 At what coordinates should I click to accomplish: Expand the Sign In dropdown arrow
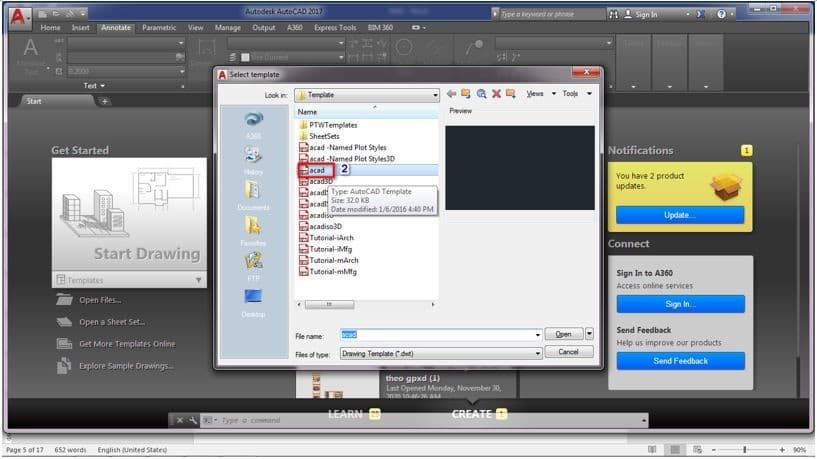(x=688, y=15)
